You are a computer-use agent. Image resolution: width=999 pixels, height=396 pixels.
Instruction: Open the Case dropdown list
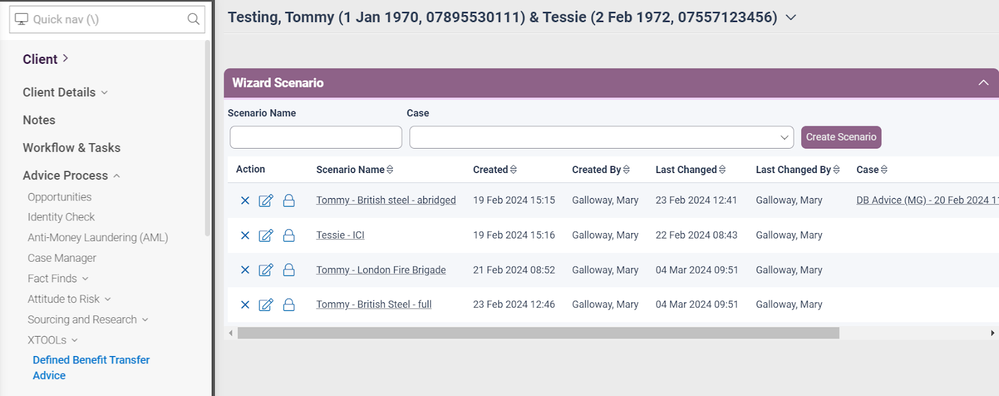pos(601,138)
